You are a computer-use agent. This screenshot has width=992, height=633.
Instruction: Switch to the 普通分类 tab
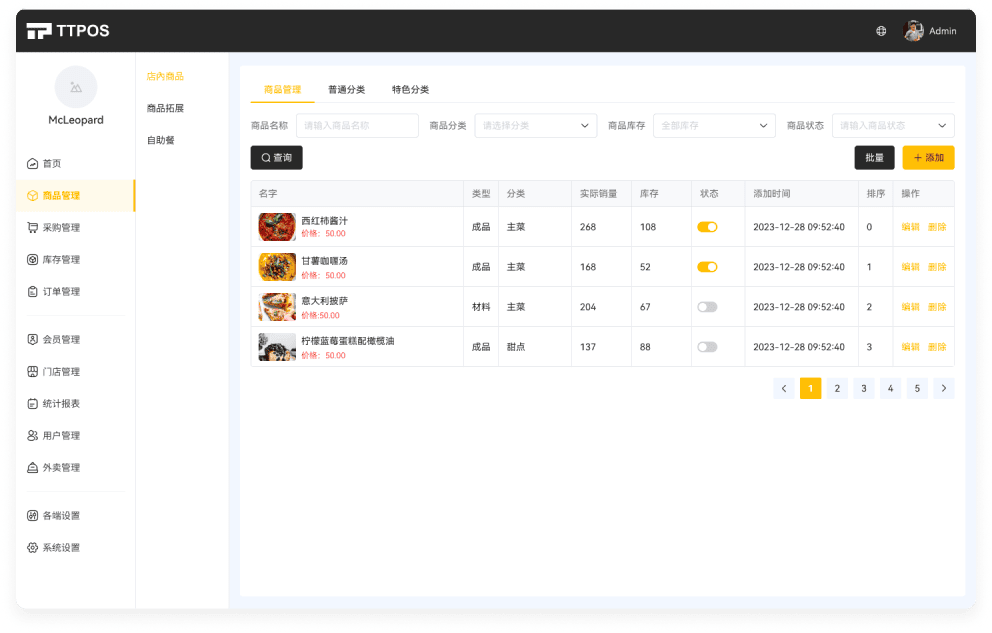[346, 90]
